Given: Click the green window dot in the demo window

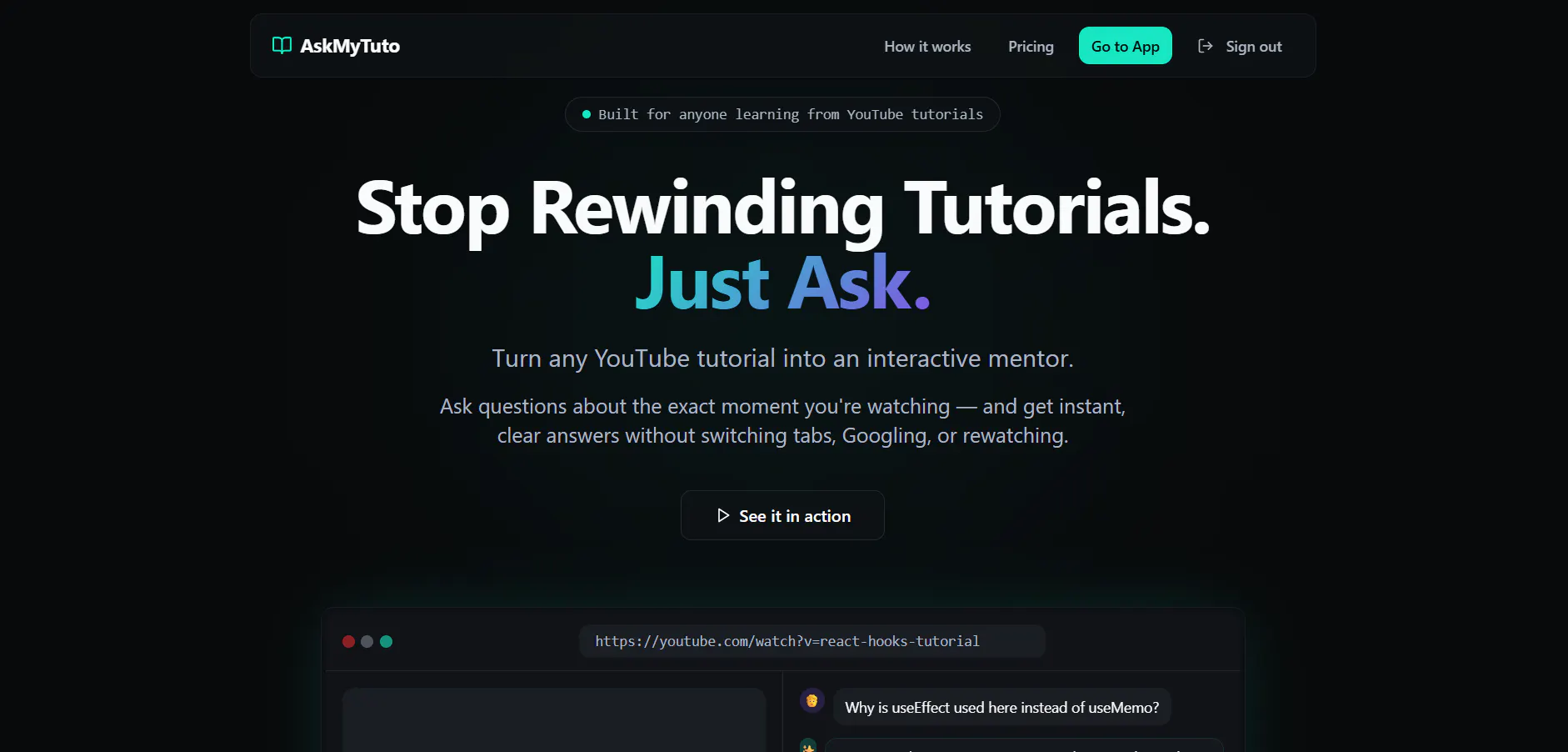Looking at the screenshot, I should click(386, 641).
